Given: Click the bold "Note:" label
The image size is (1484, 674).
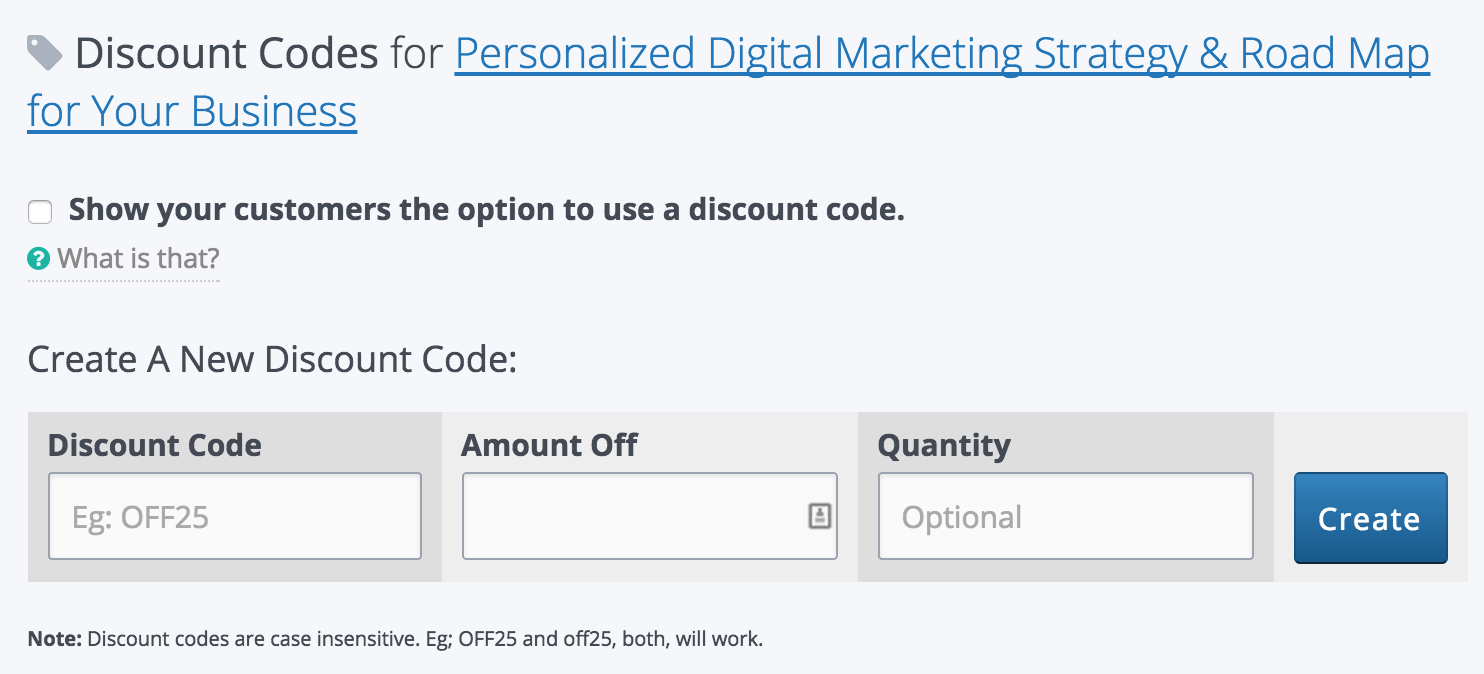Looking at the screenshot, I should (x=55, y=638).
